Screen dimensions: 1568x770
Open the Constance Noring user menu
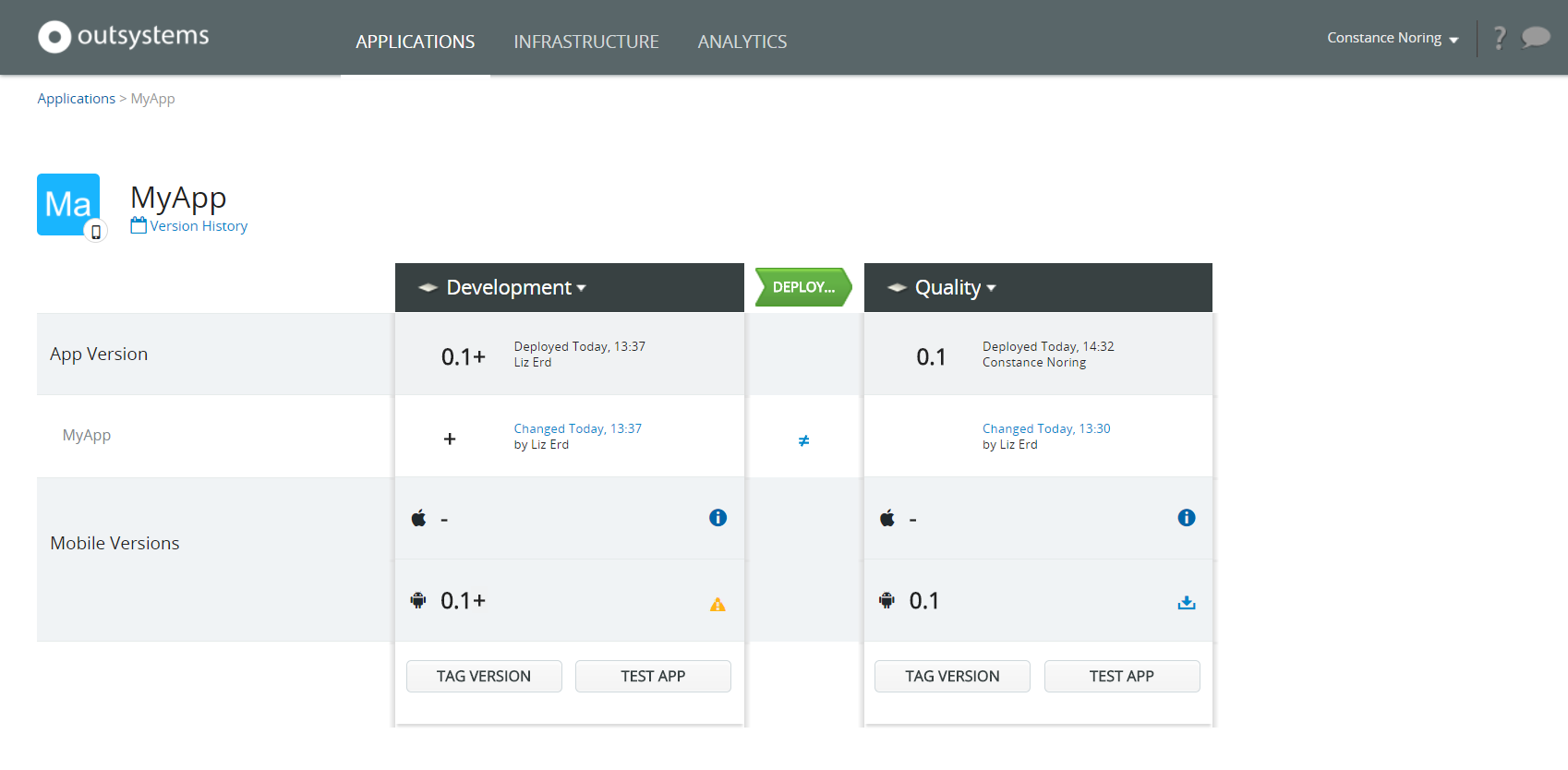pos(1392,38)
